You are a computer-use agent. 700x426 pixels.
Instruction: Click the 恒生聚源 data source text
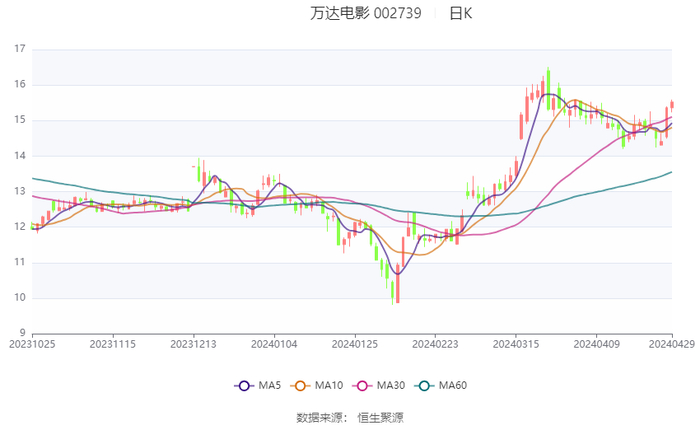381,417
